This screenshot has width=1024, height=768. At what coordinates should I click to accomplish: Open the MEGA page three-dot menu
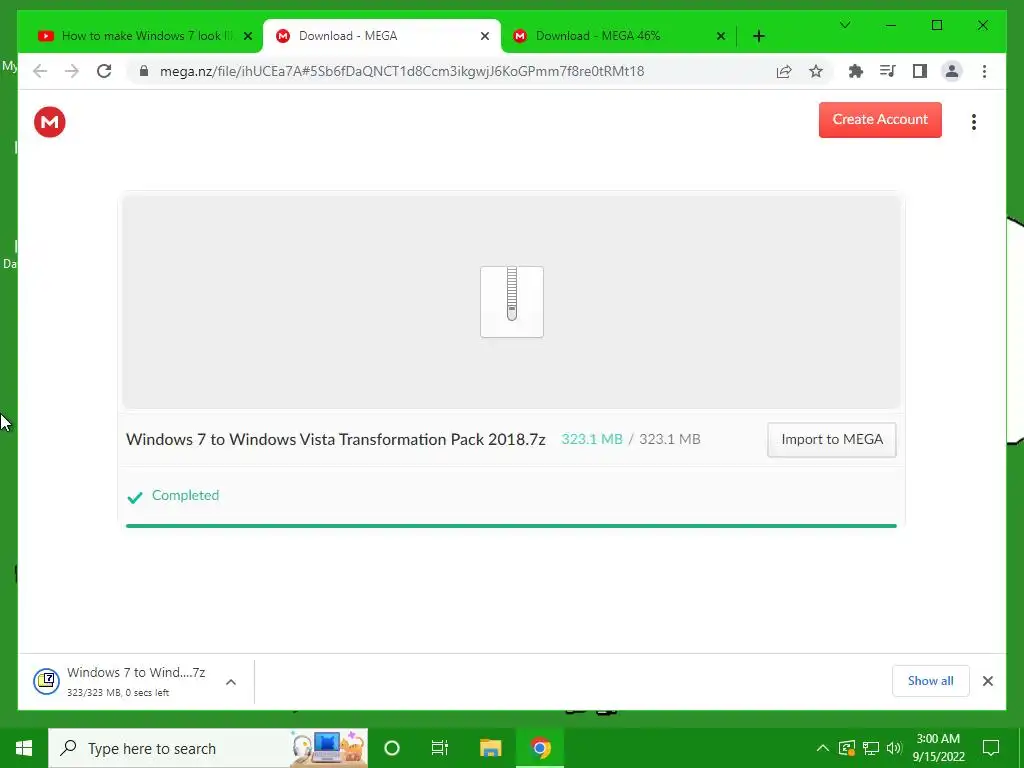tap(973, 122)
